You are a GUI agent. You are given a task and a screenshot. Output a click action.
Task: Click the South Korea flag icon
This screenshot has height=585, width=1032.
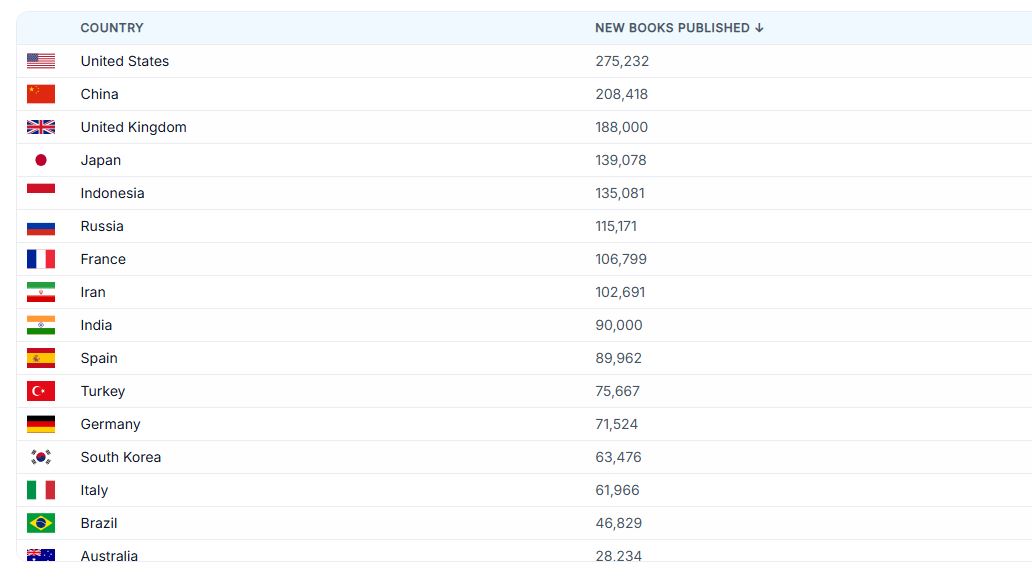41,457
